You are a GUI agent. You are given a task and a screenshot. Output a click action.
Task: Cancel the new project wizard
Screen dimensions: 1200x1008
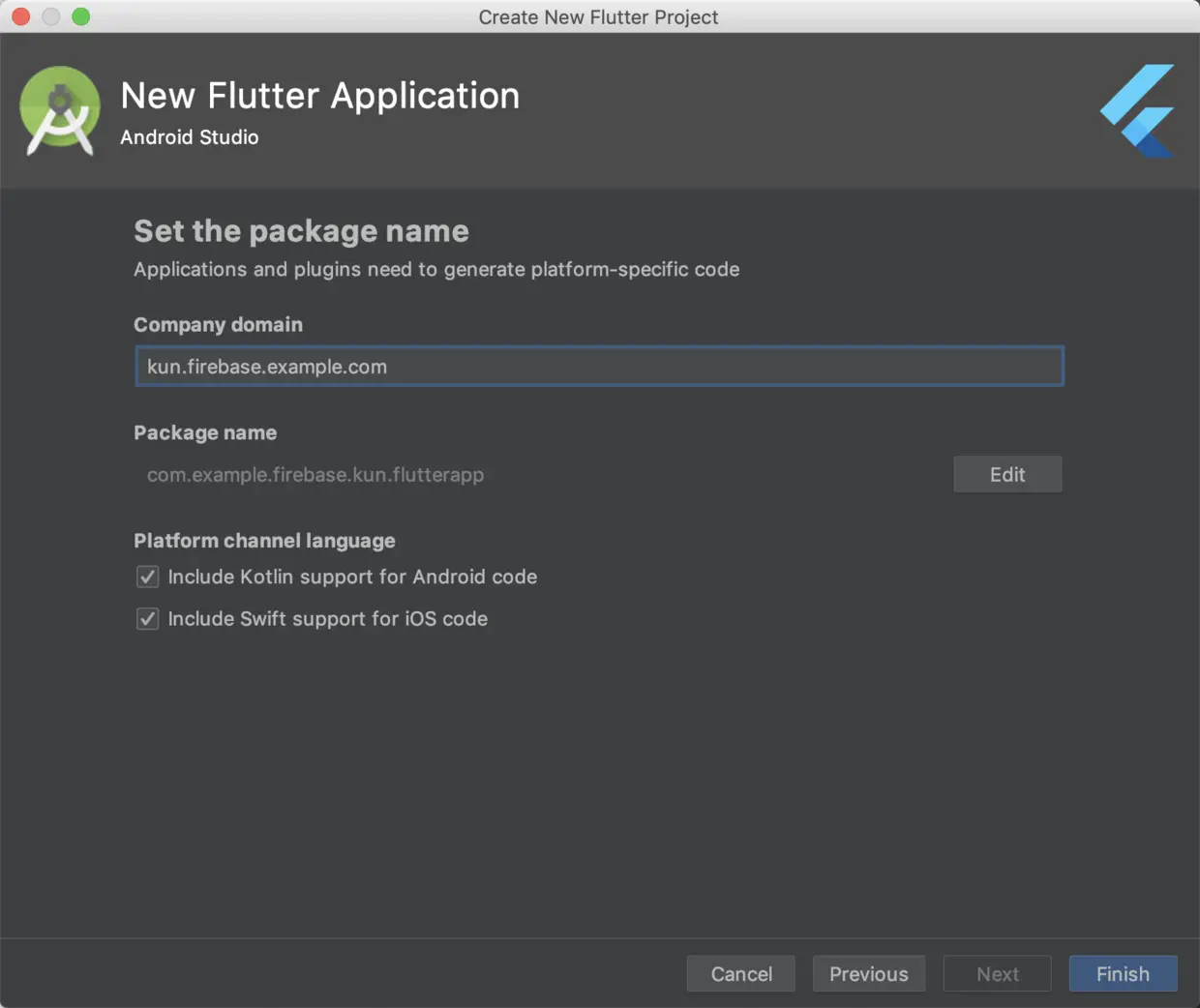[x=741, y=974]
